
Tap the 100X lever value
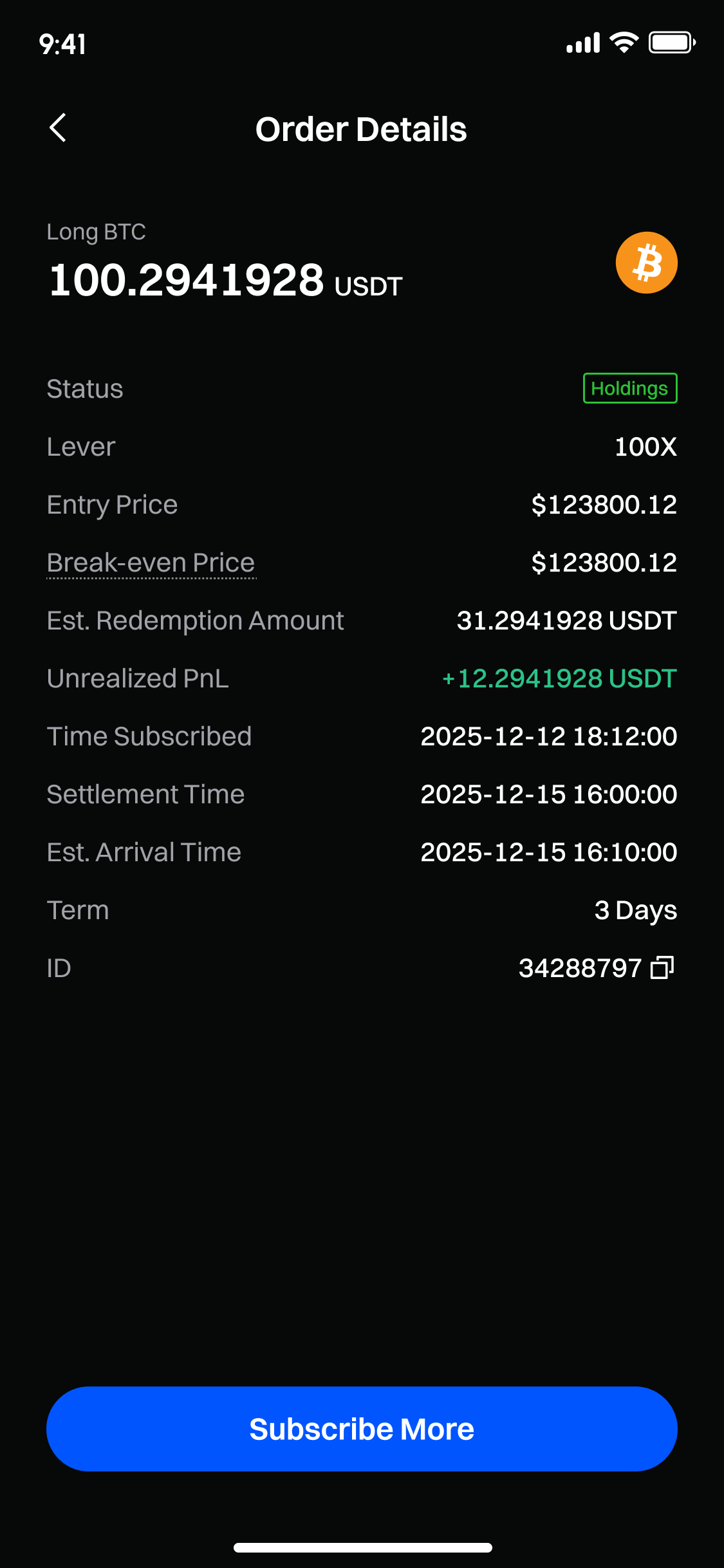coord(645,447)
